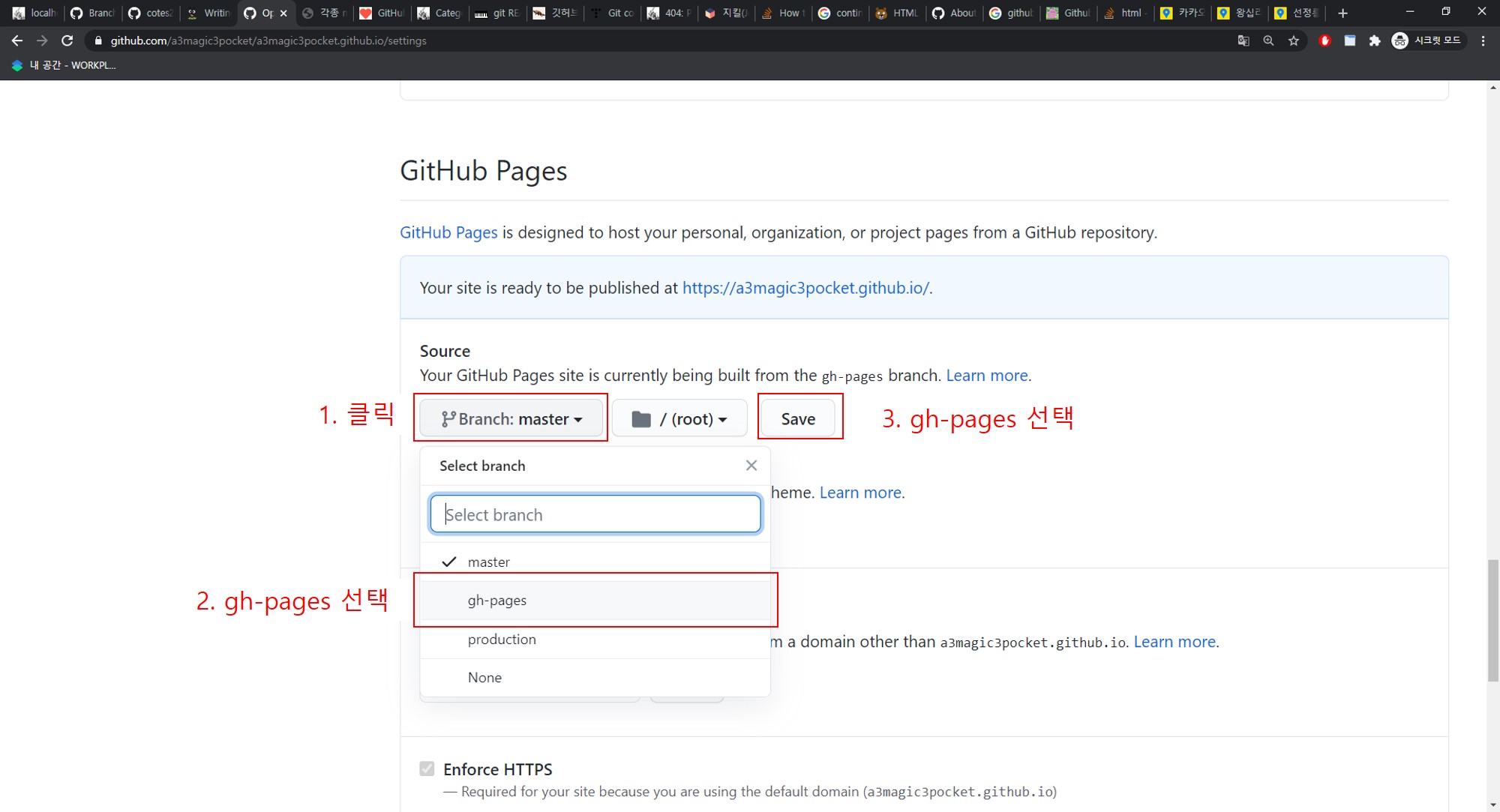Switch to the How t tab
1500x812 pixels.
pos(784,13)
